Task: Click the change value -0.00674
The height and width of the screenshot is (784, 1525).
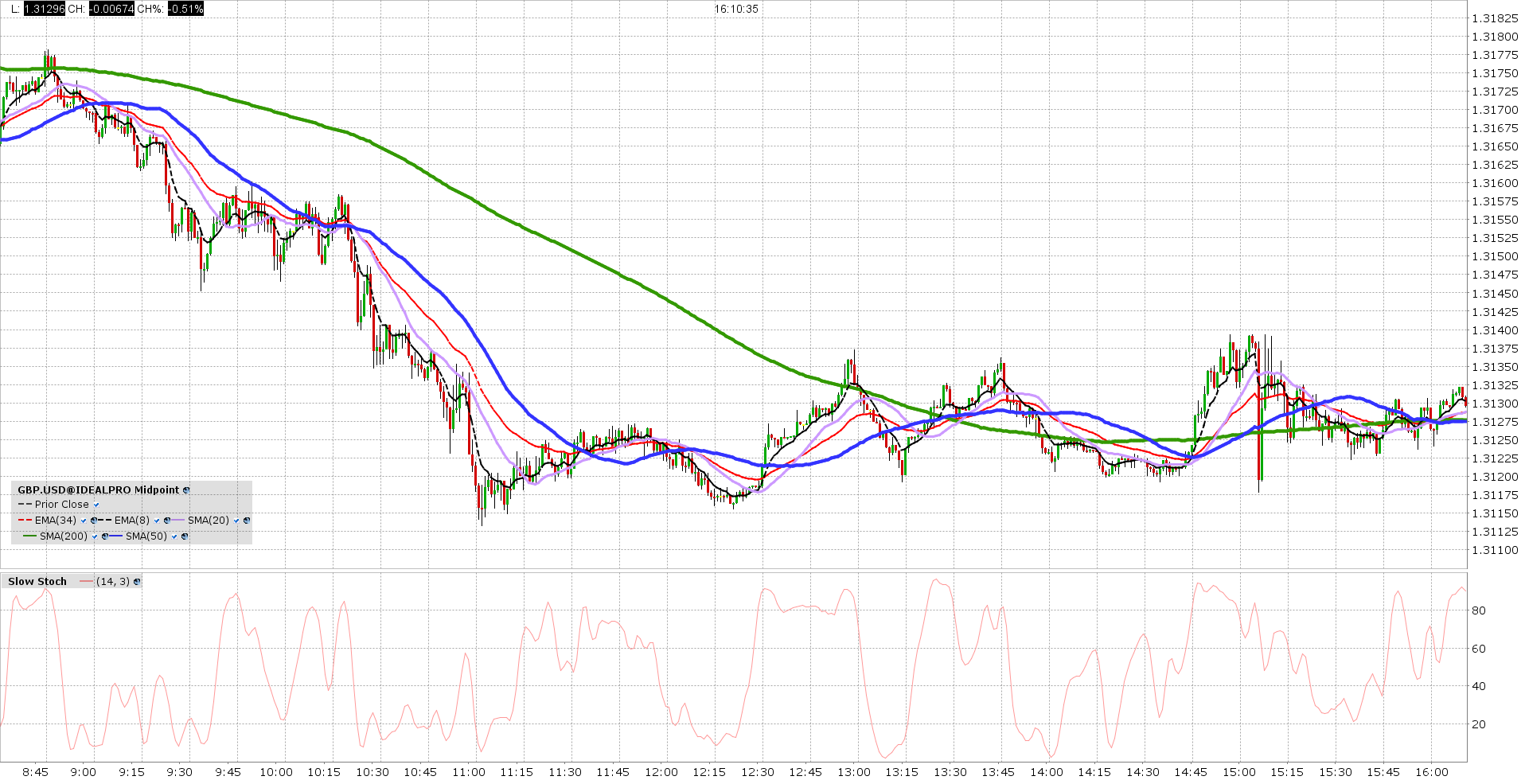Action: tap(111, 9)
